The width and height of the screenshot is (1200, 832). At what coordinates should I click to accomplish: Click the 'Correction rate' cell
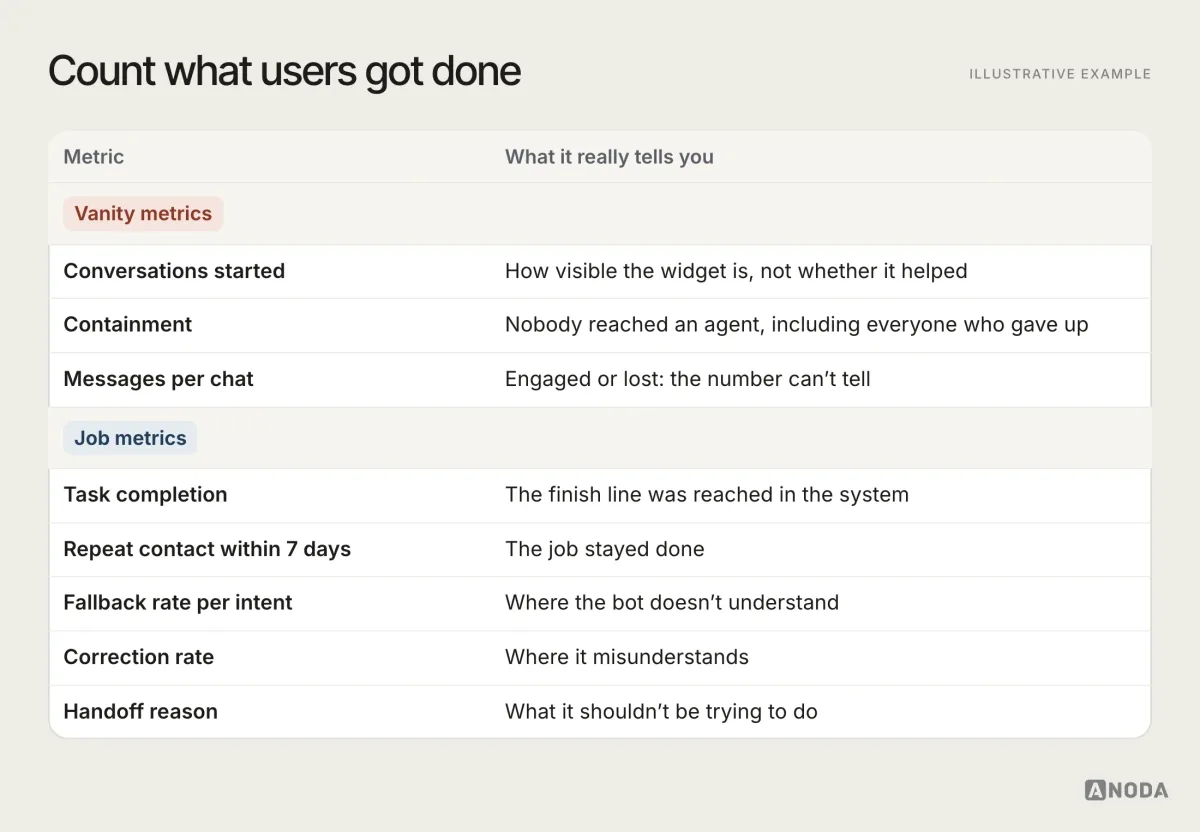click(139, 657)
